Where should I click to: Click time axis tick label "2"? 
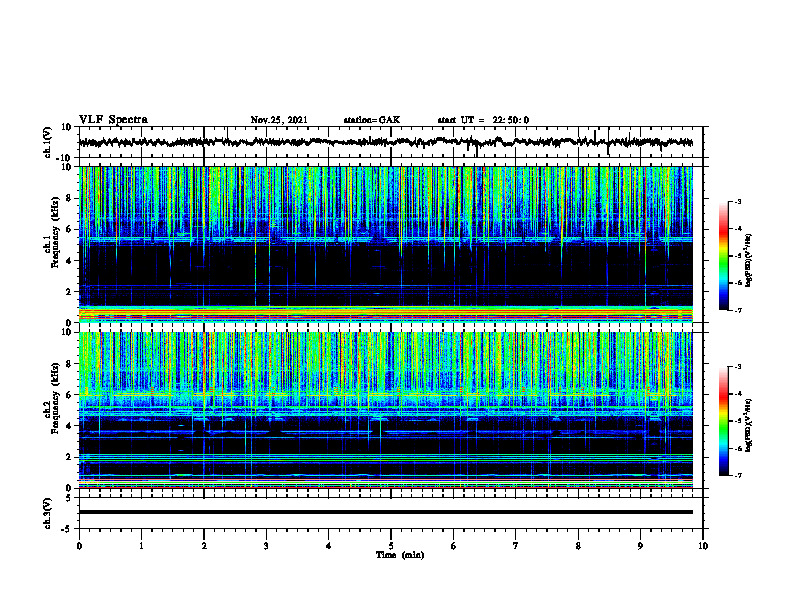(204, 546)
